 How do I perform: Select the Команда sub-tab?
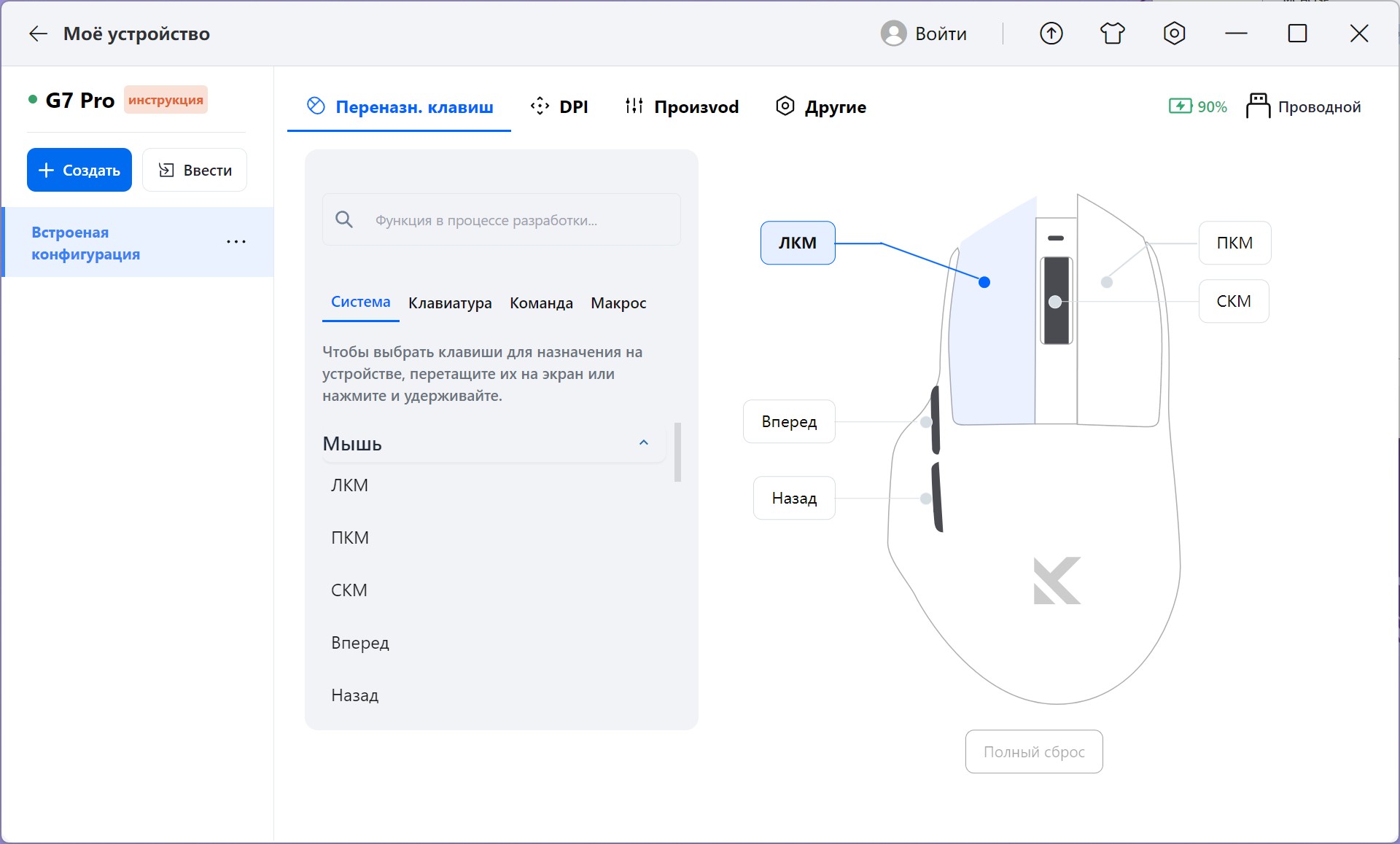541,303
